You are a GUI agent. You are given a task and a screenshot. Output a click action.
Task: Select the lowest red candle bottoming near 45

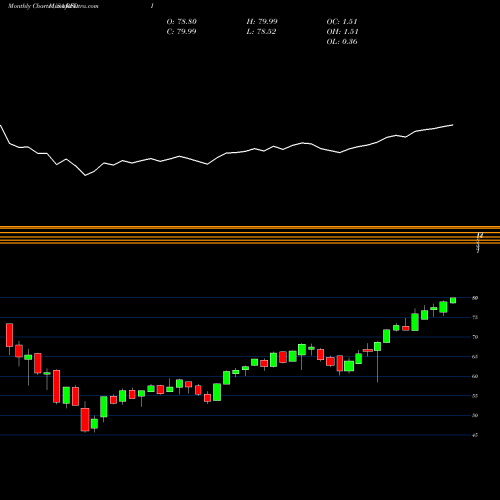[x=85, y=420]
